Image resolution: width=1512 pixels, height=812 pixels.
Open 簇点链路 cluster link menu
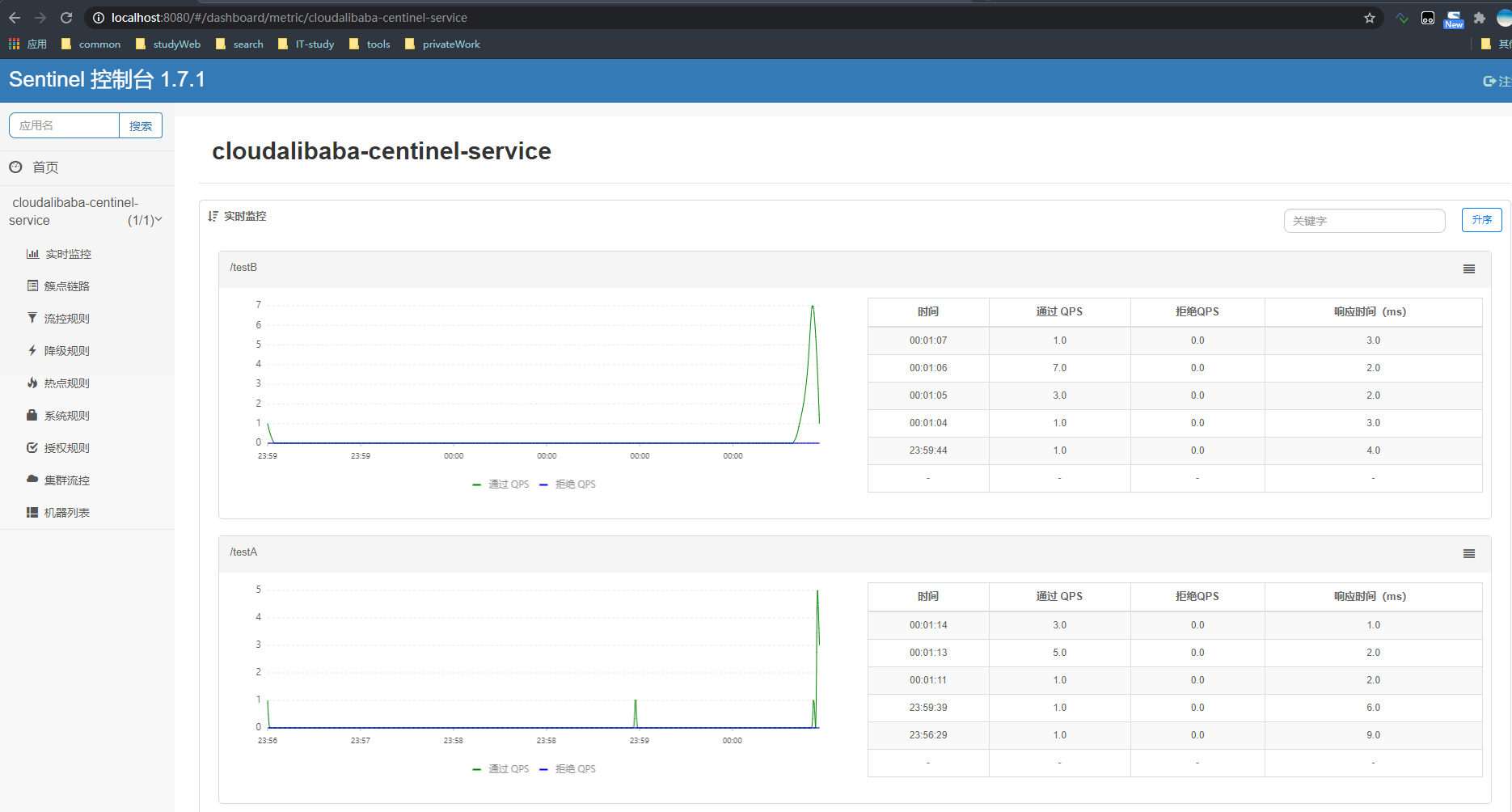(x=58, y=286)
